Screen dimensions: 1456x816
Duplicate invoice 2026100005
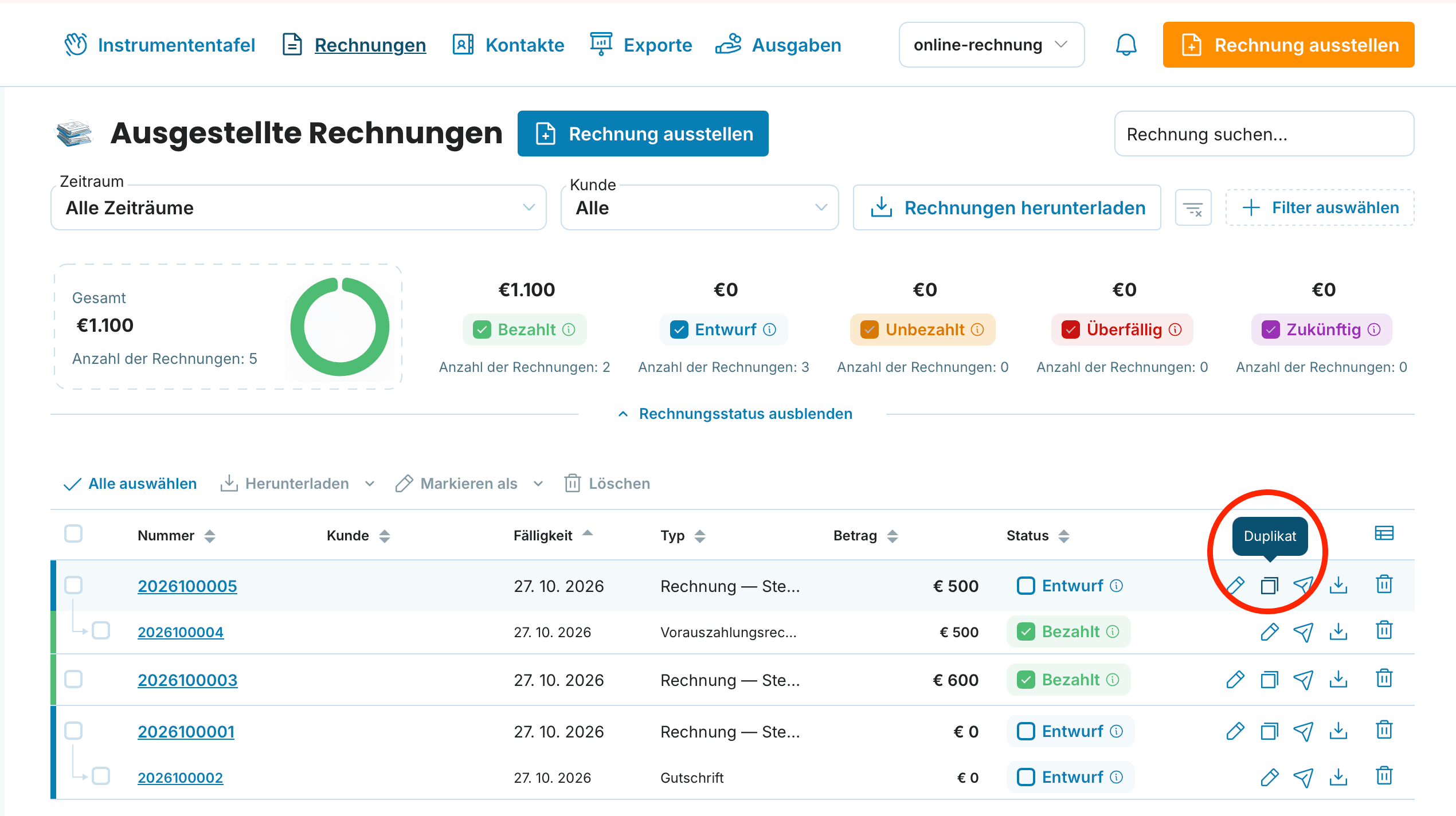click(x=1269, y=586)
